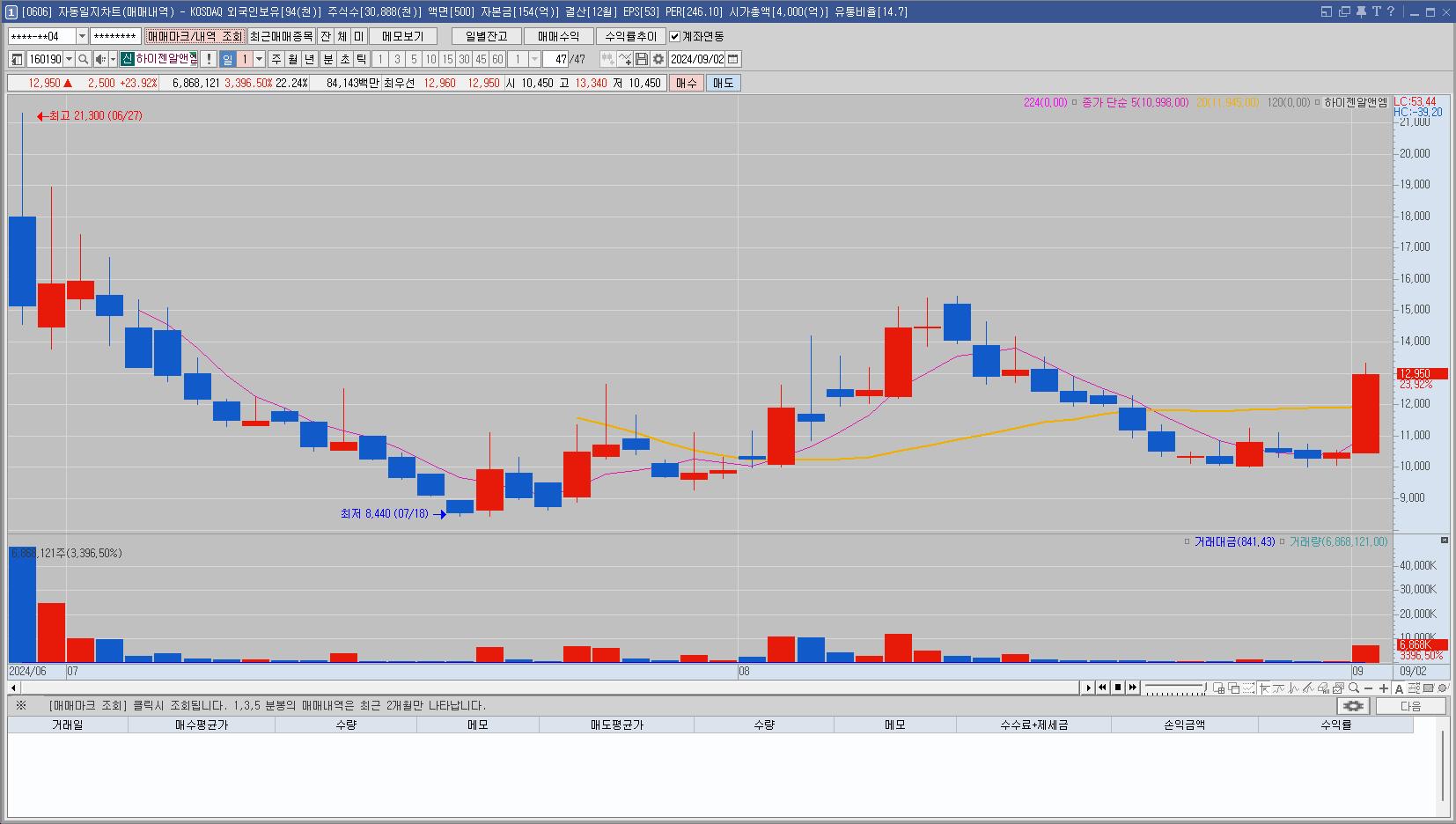Click the speaker sound alert icon
Image resolution: width=1456 pixels, height=824 pixels.
(x=100, y=59)
